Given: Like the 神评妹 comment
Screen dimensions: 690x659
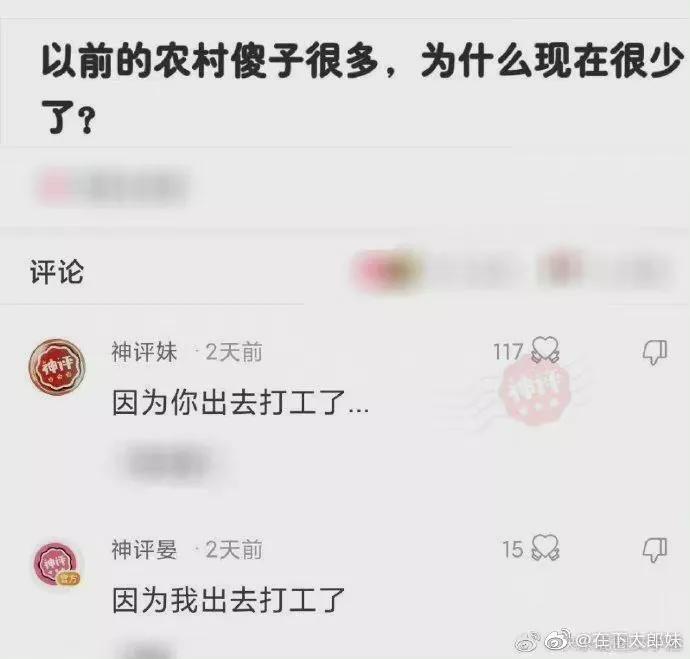Looking at the screenshot, I should click(545, 350).
